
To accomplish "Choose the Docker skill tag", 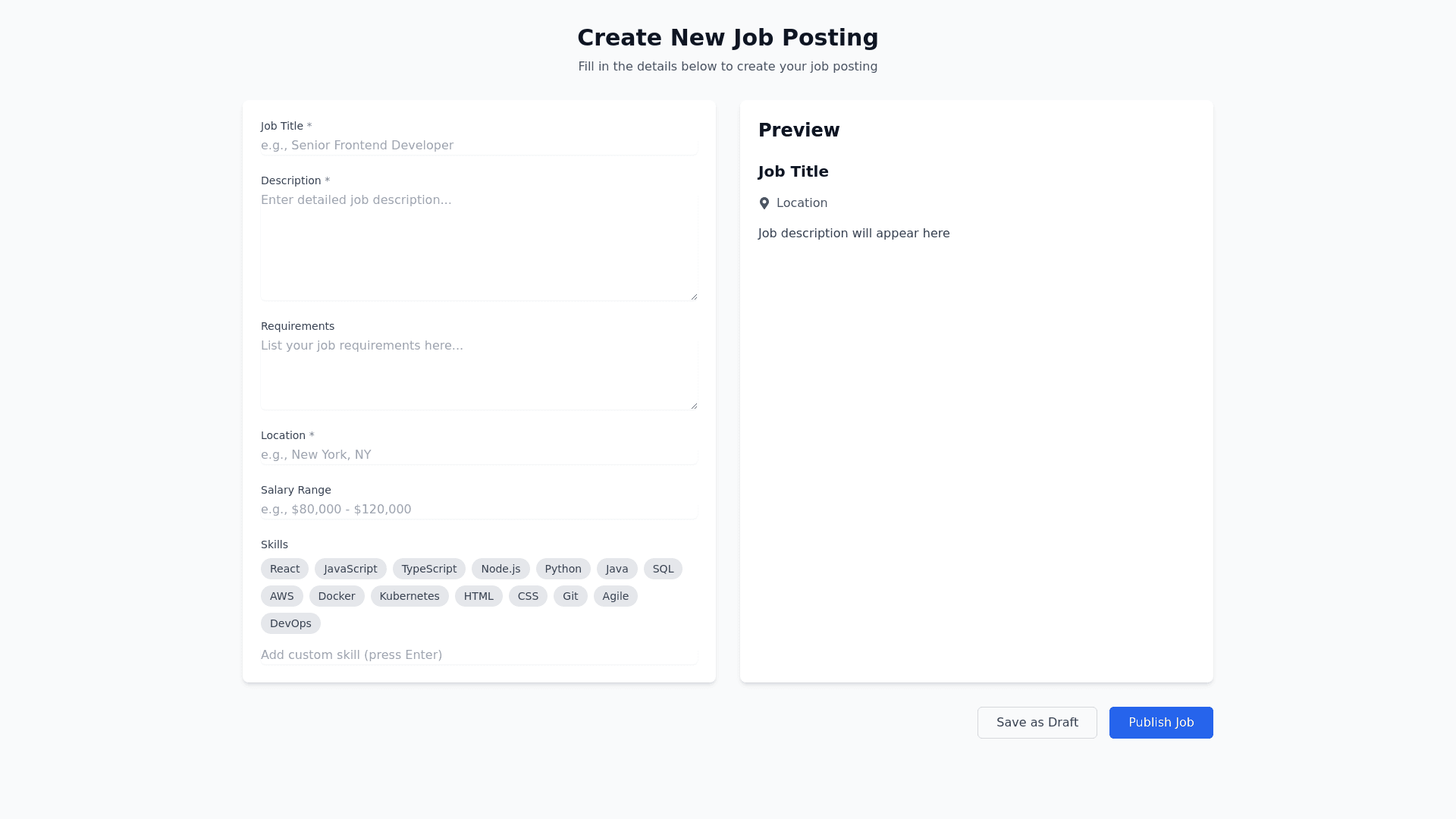I will click(337, 596).
